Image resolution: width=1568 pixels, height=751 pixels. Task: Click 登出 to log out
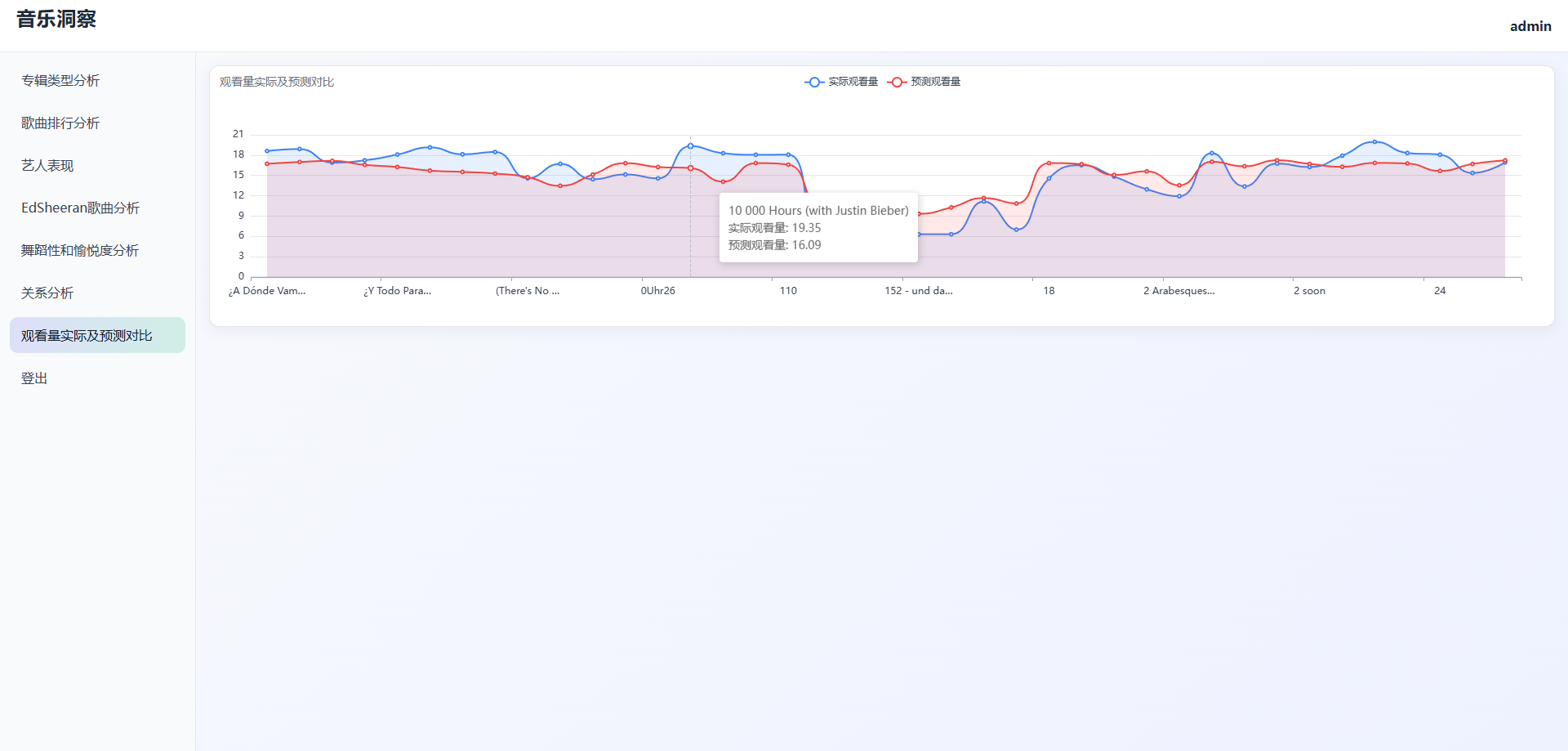tap(34, 378)
